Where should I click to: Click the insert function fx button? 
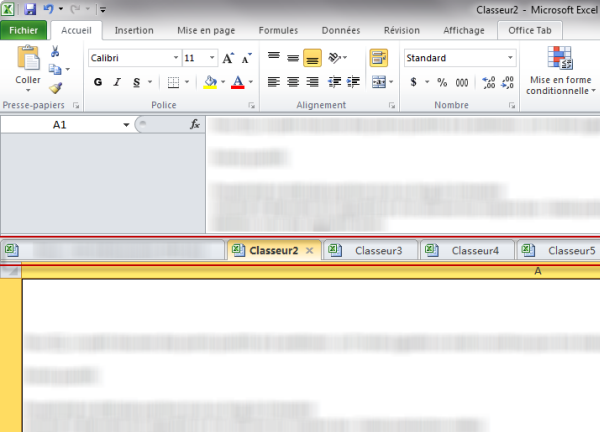coord(195,124)
